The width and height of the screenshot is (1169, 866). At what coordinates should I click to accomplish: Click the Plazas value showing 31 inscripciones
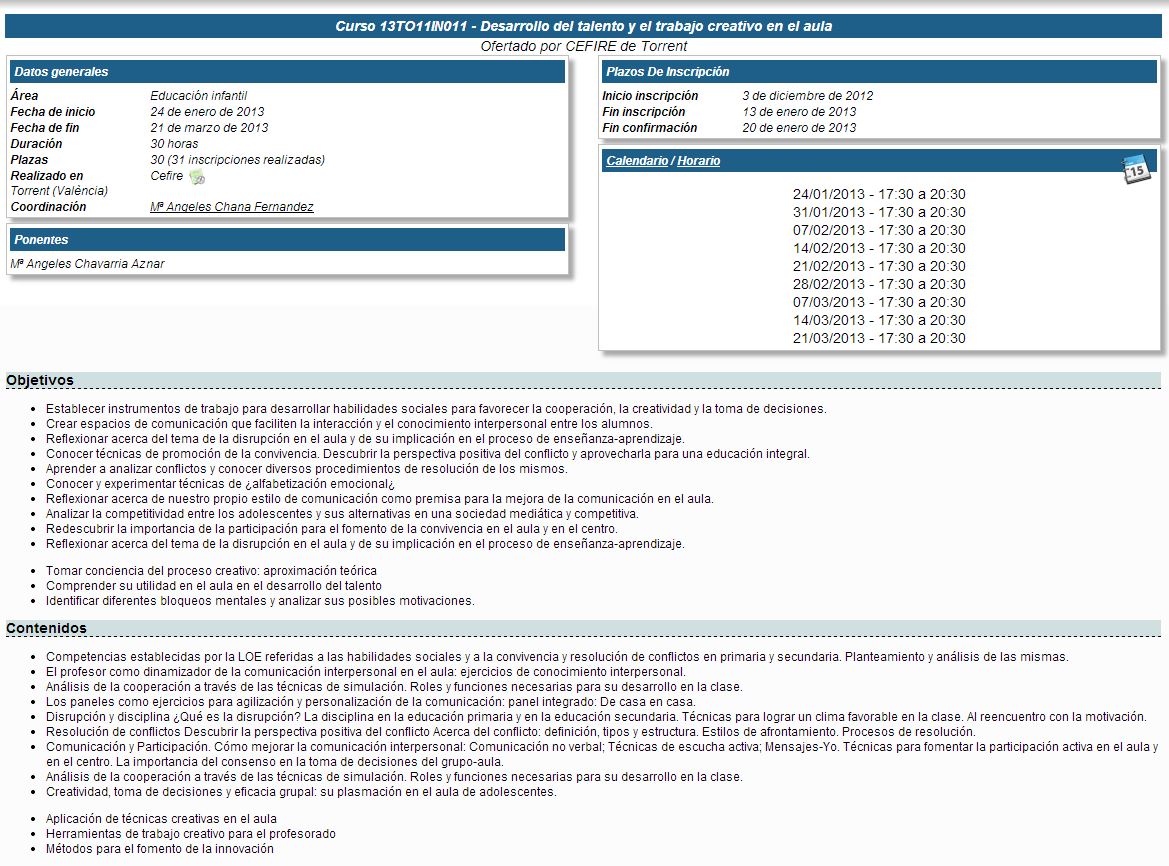[237, 160]
